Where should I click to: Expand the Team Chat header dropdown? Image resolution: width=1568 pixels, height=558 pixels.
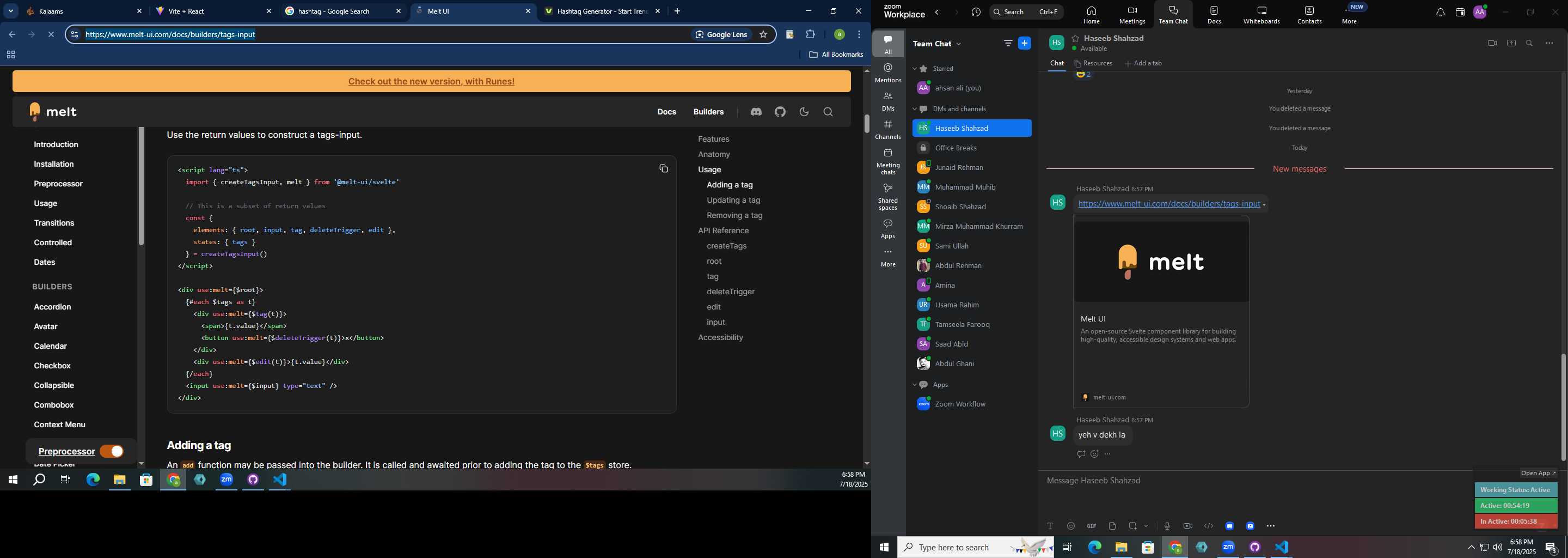pyautogui.click(x=959, y=44)
